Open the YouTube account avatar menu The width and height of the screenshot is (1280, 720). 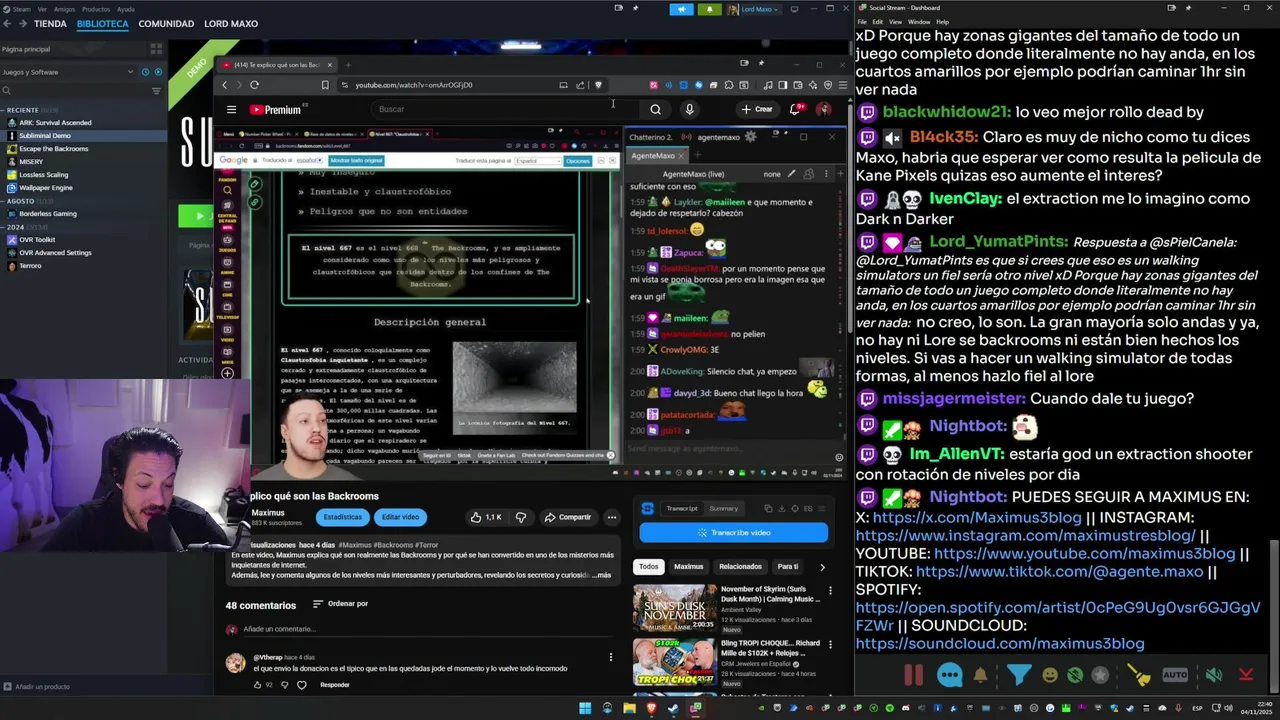824,109
